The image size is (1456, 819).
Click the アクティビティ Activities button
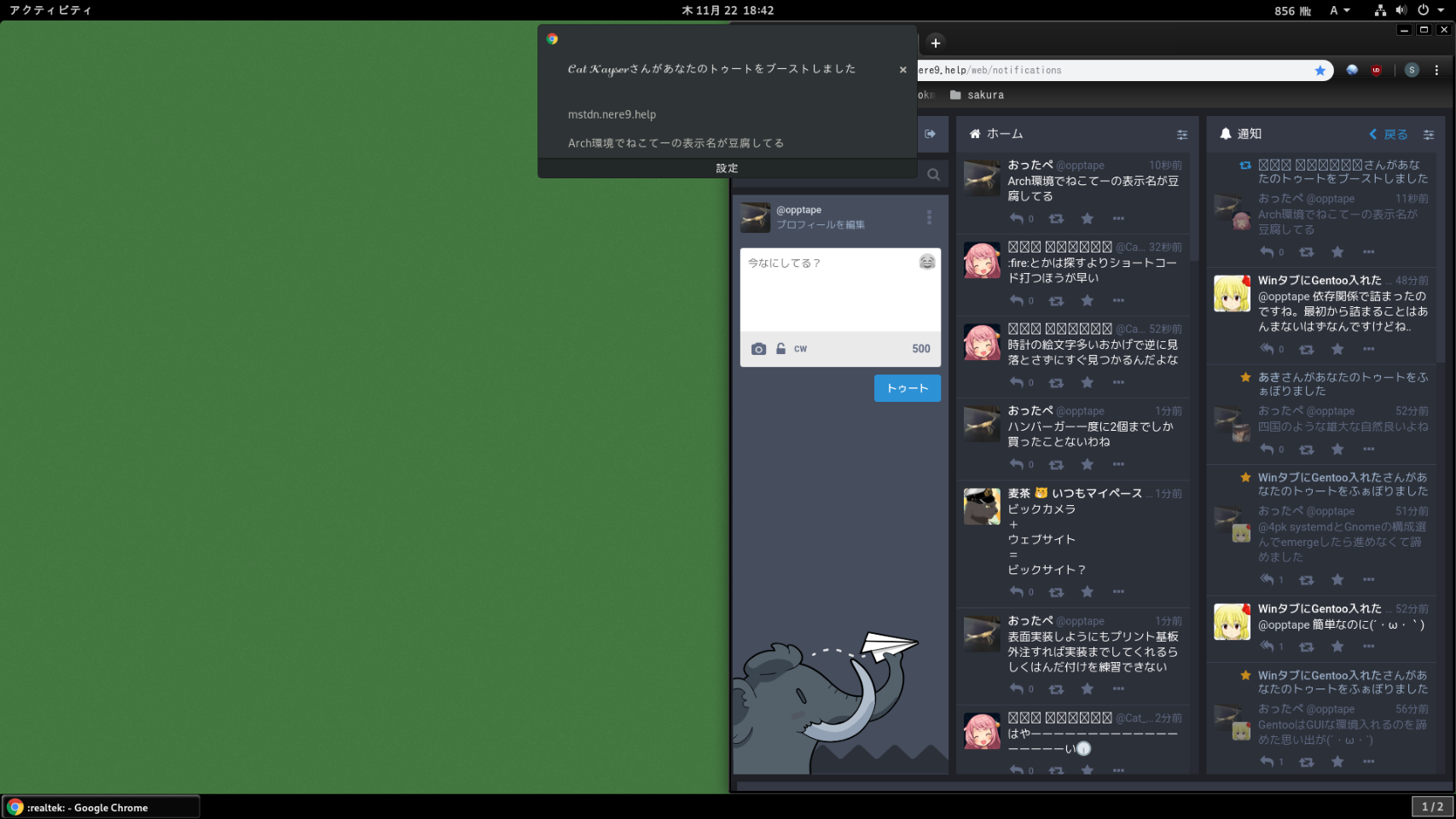point(50,10)
